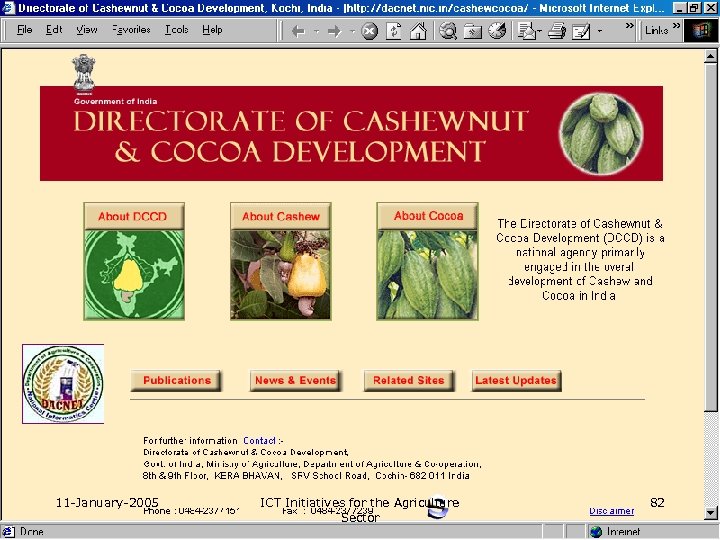The width and height of the screenshot is (720, 540).
Task: Open the Favorites folder toolbar icon
Action: point(472,31)
